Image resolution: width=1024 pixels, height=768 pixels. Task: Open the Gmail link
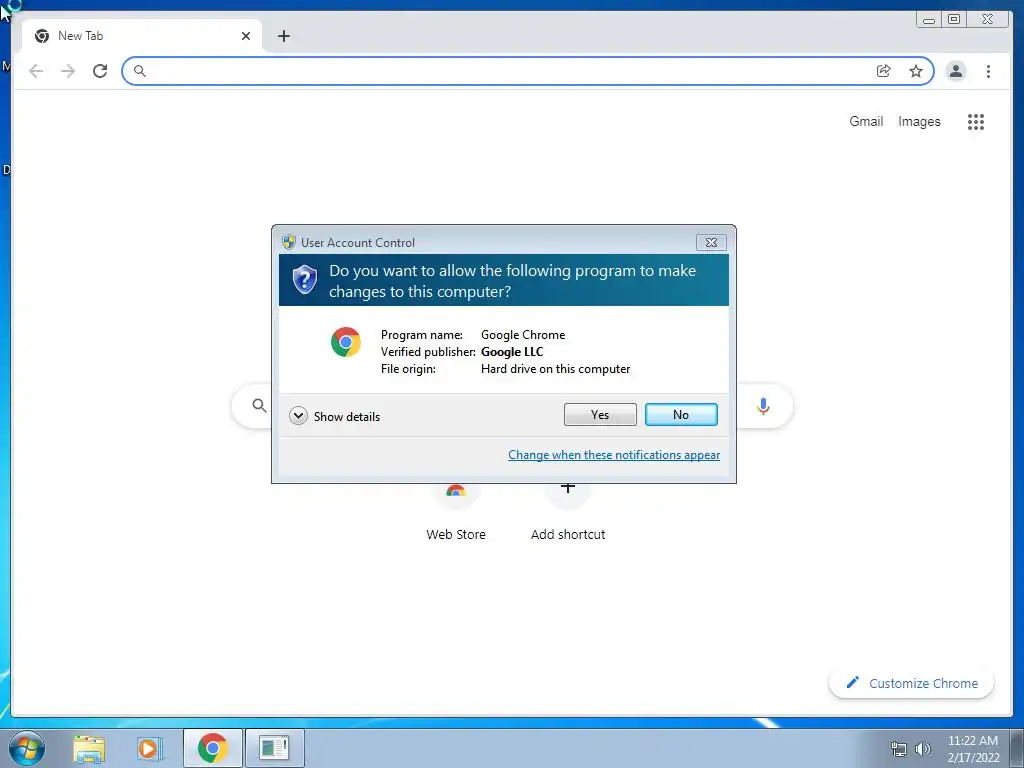866,121
